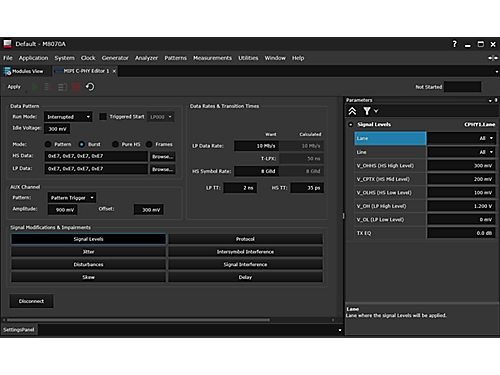The image size is (500, 375).
Task: Click the circular reset arrow icon
Action: pyautogui.click(x=90, y=87)
